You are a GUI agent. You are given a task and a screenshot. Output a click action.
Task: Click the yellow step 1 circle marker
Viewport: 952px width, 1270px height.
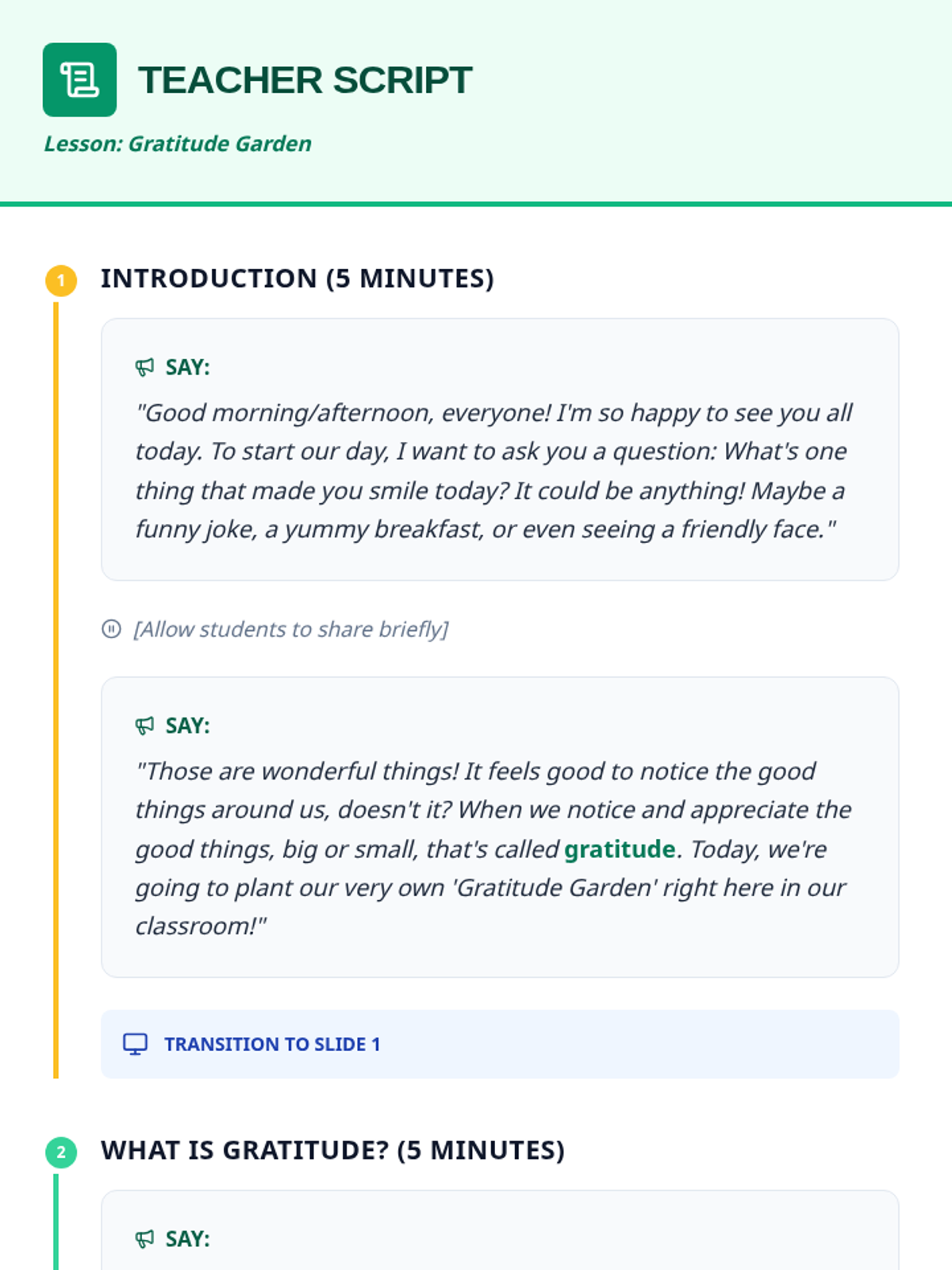tap(61, 280)
